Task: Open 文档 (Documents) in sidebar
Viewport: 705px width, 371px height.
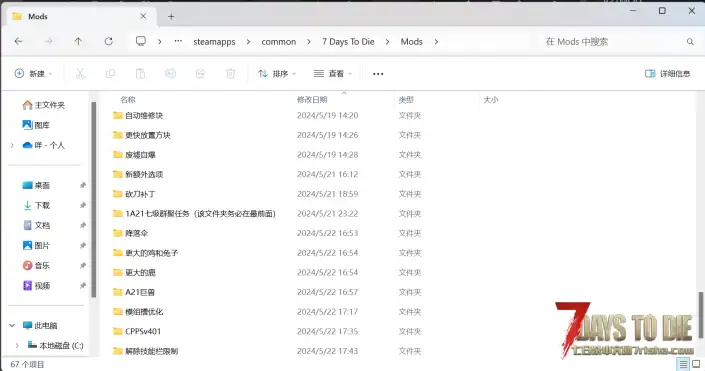Action: (x=36, y=225)
